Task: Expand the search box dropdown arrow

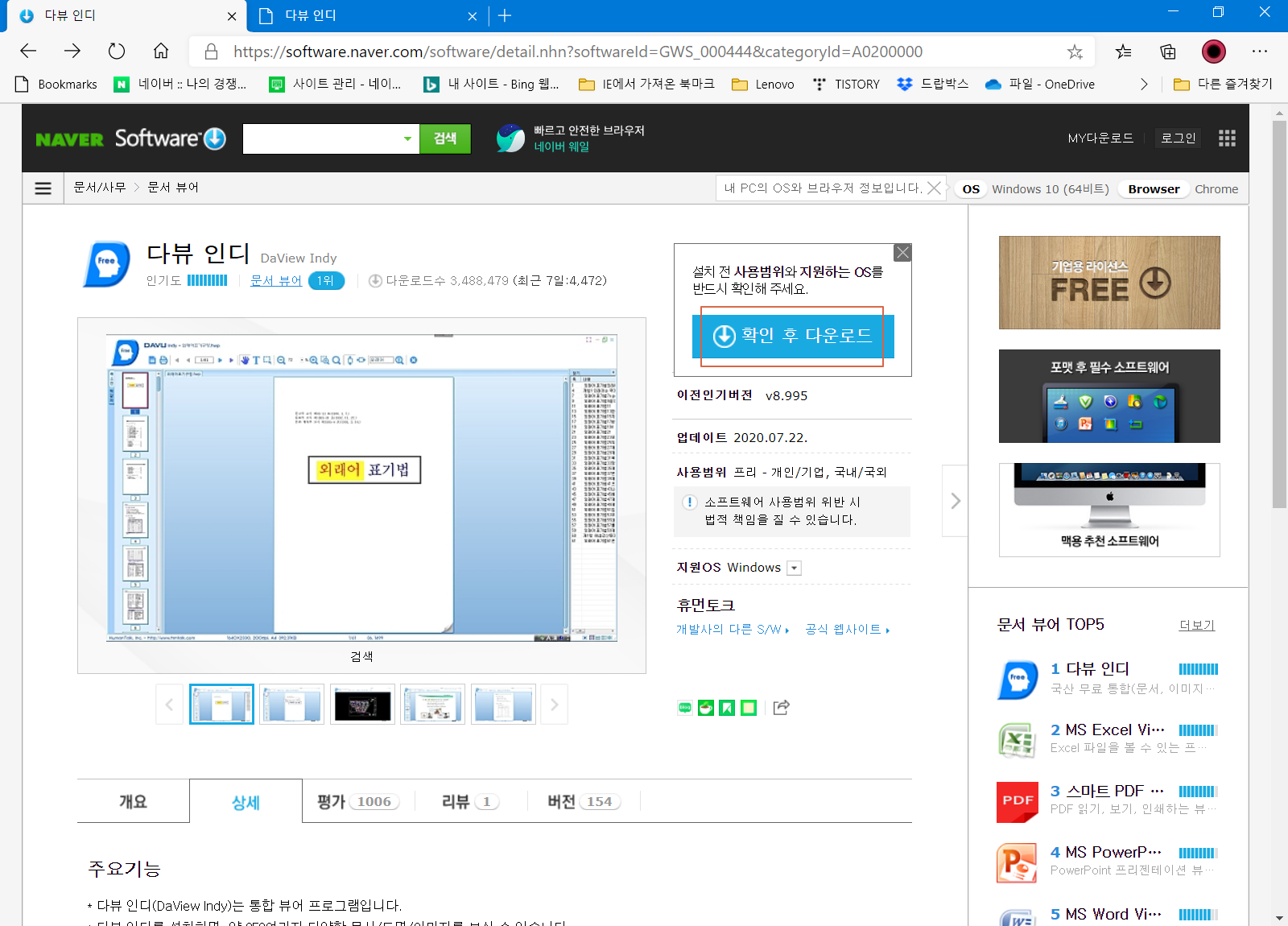Action: [x=407, y=138]
